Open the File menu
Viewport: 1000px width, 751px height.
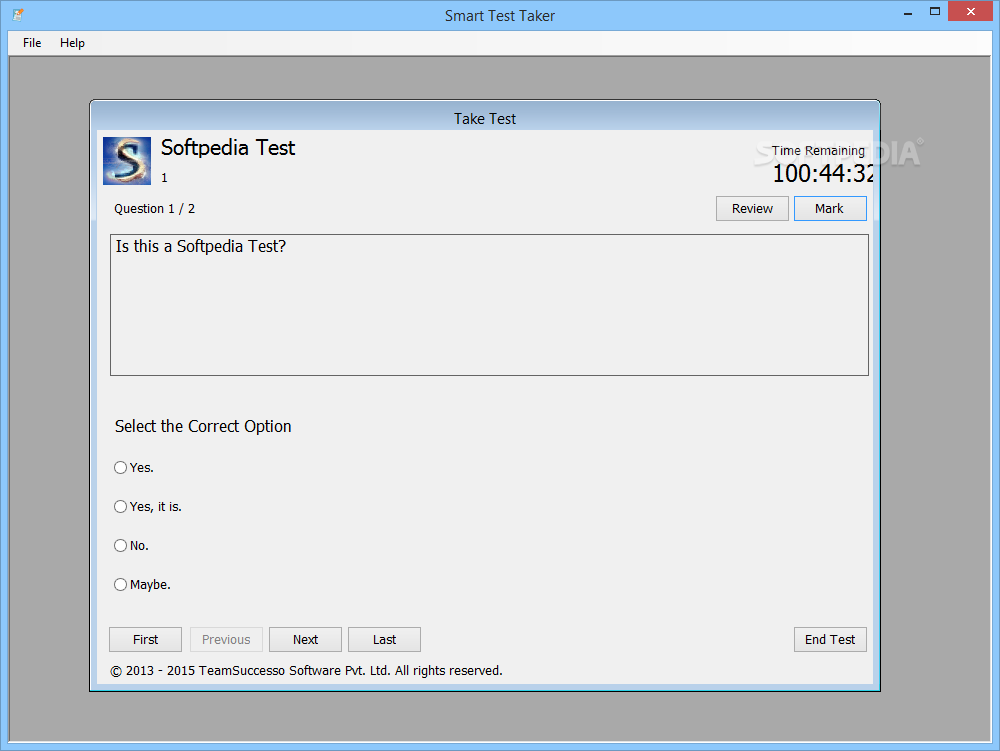point(32,43)
